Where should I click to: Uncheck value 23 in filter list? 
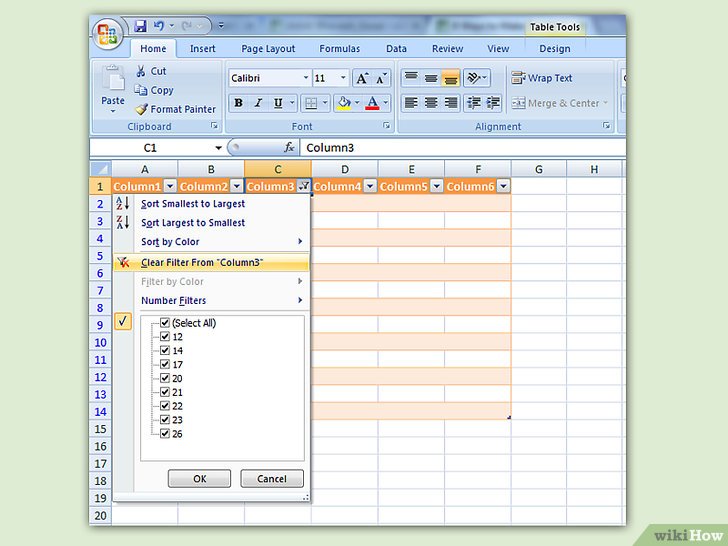(x=165, y=419)
